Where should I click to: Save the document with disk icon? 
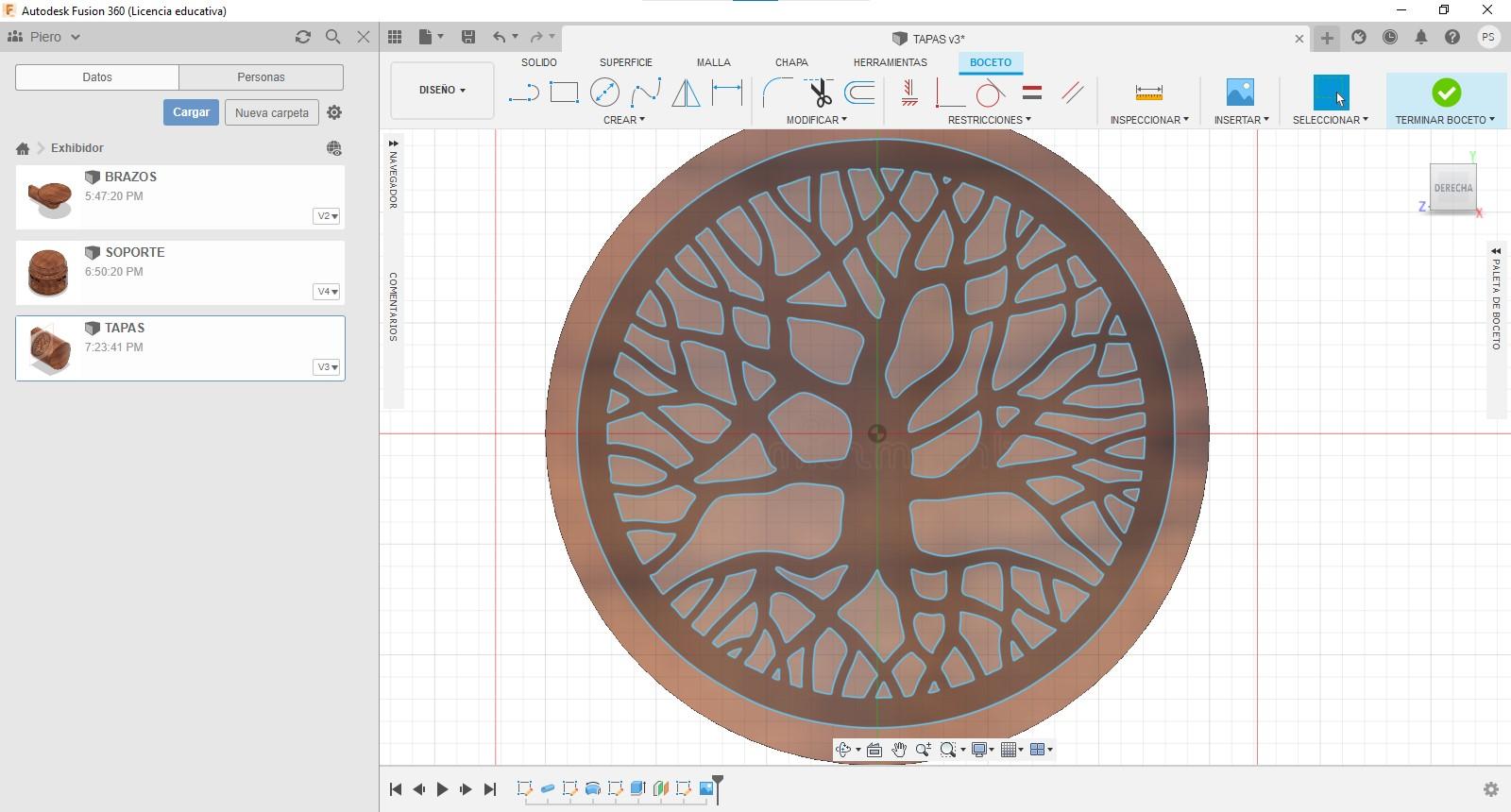467,37
